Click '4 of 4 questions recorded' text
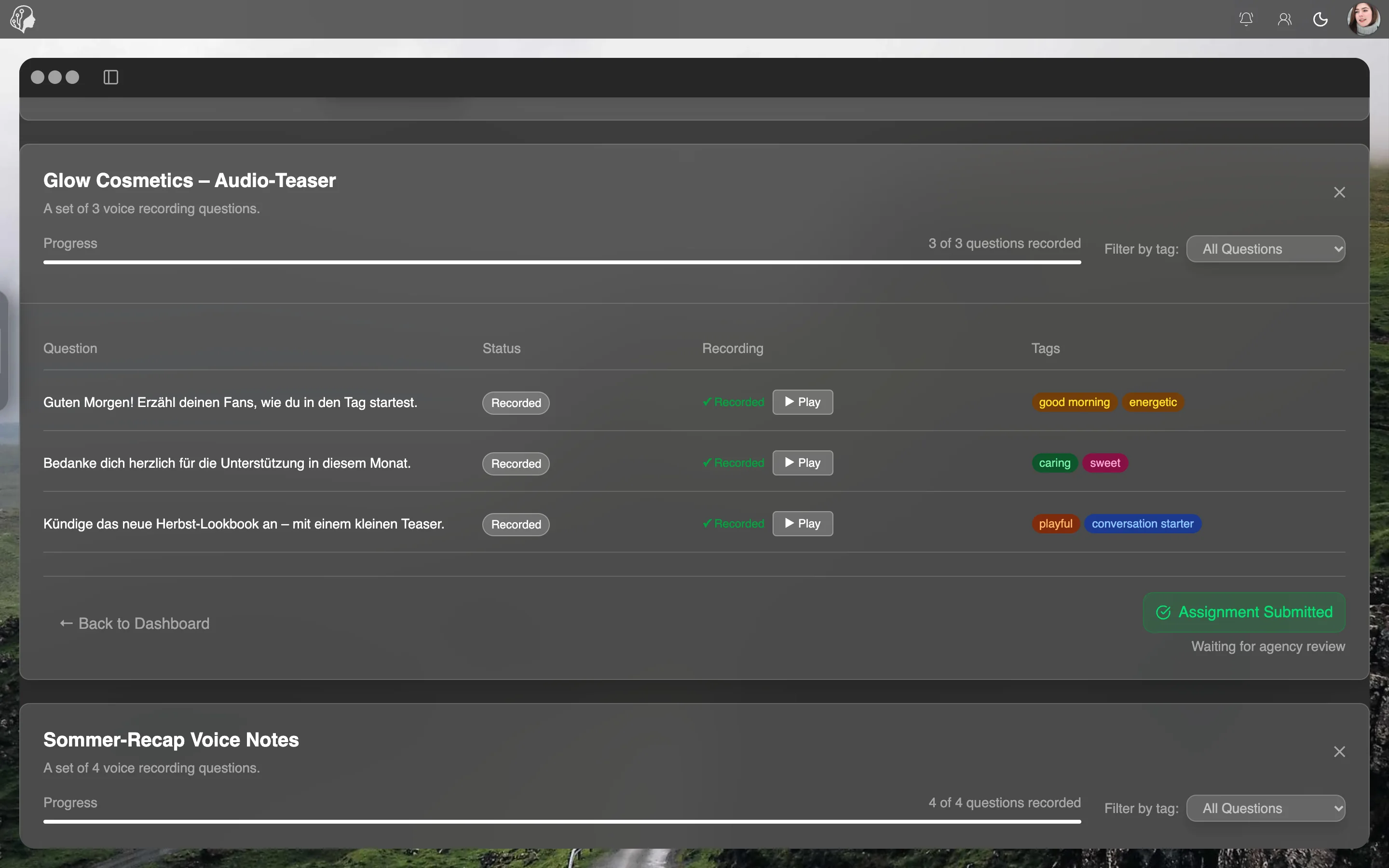The width and height of the screenshot is (1389, 868). pos(1005,802)
